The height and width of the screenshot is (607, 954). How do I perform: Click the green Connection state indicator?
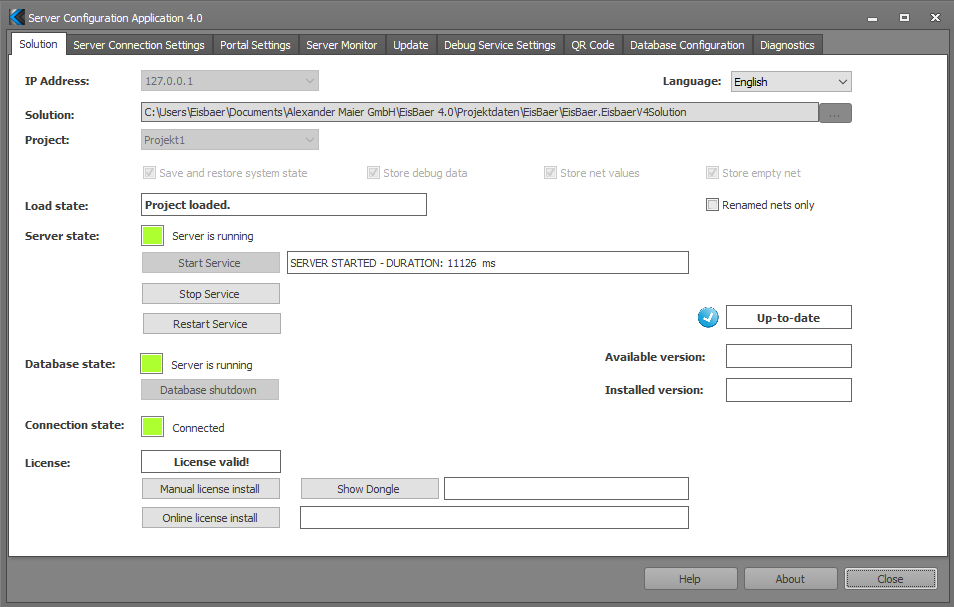(x=152, y=426)
